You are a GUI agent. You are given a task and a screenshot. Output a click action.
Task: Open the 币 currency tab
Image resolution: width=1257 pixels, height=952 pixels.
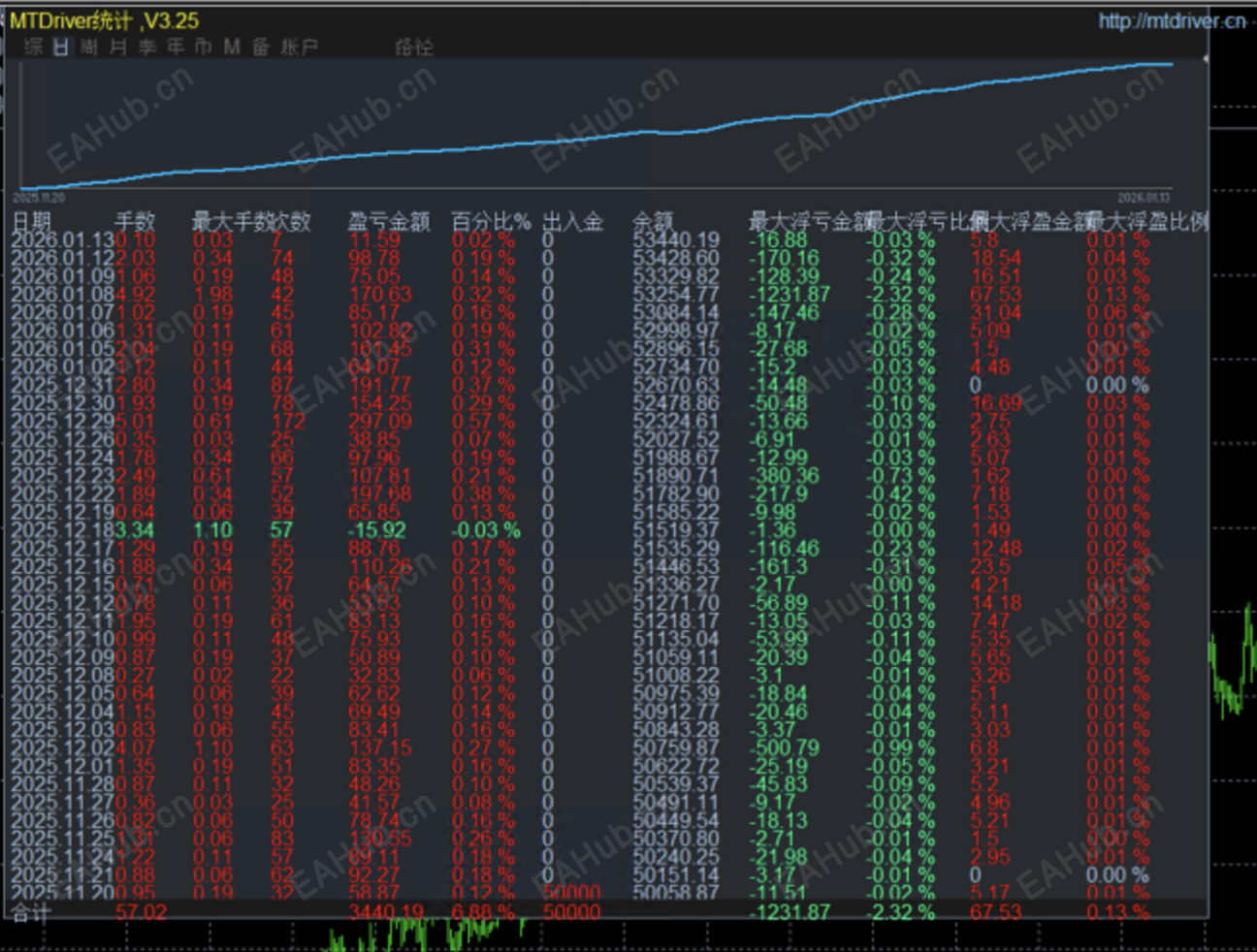click(x=204, y=47)
